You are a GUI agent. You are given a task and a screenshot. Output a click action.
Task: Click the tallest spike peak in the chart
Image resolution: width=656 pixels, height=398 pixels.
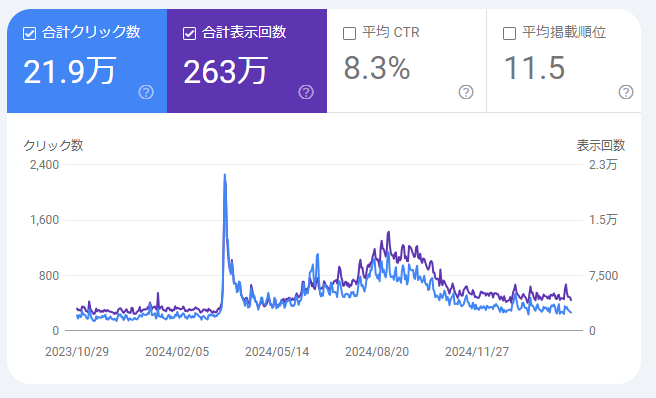(x=225, y=175)
